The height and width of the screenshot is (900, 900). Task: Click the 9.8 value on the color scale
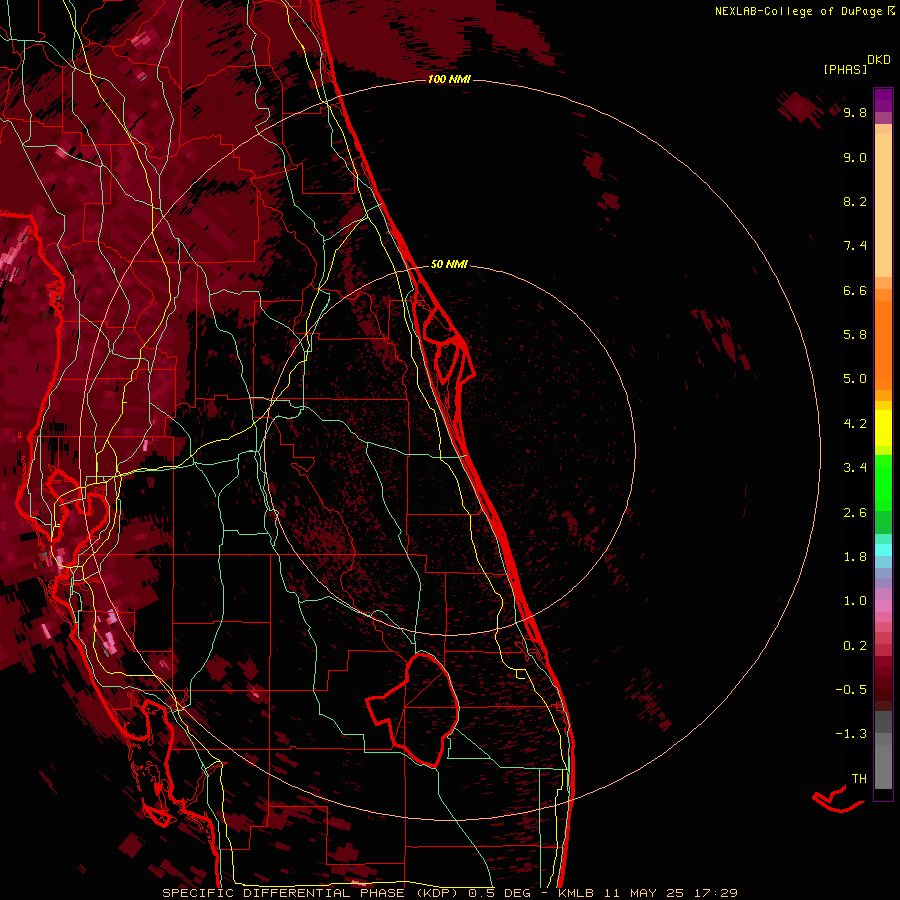click(x=855, y=112)
